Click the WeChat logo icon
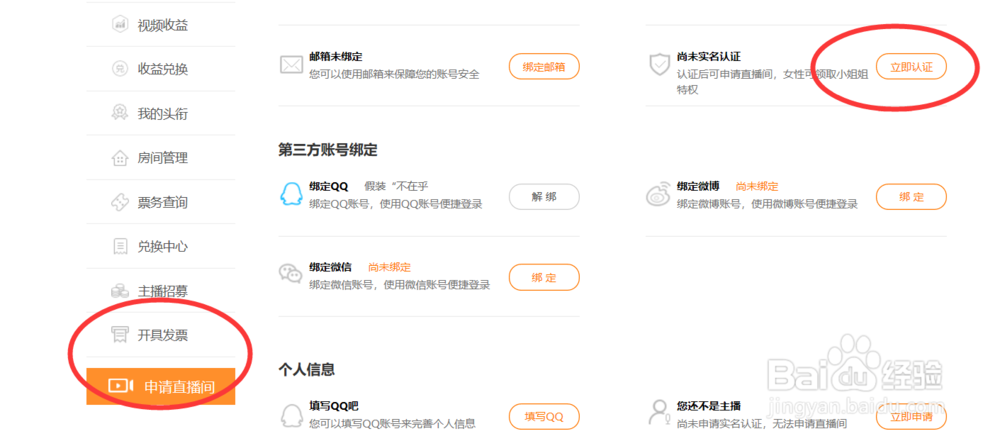This screenshot has width=1000, height=441. pyautogui.click(x=290, y=275)
